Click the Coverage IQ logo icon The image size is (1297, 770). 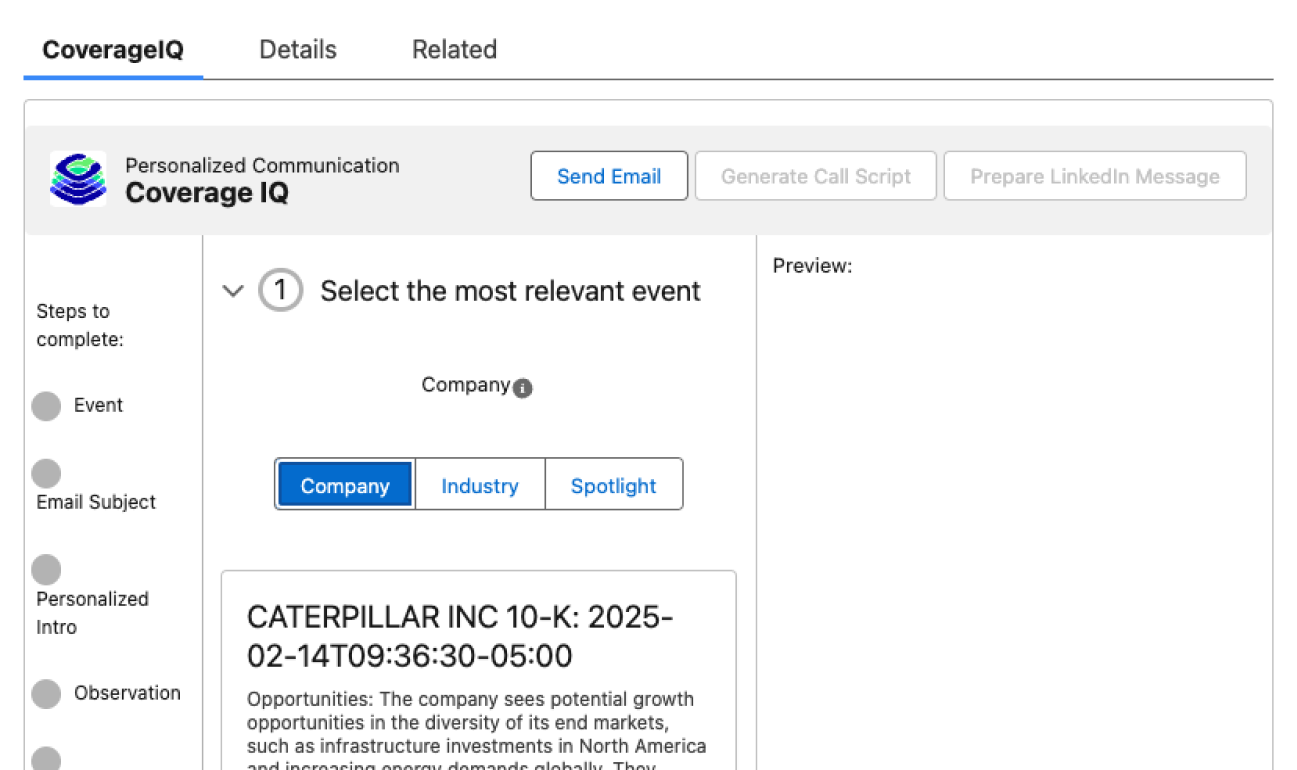pyautogui.click(x=78, y=178)
